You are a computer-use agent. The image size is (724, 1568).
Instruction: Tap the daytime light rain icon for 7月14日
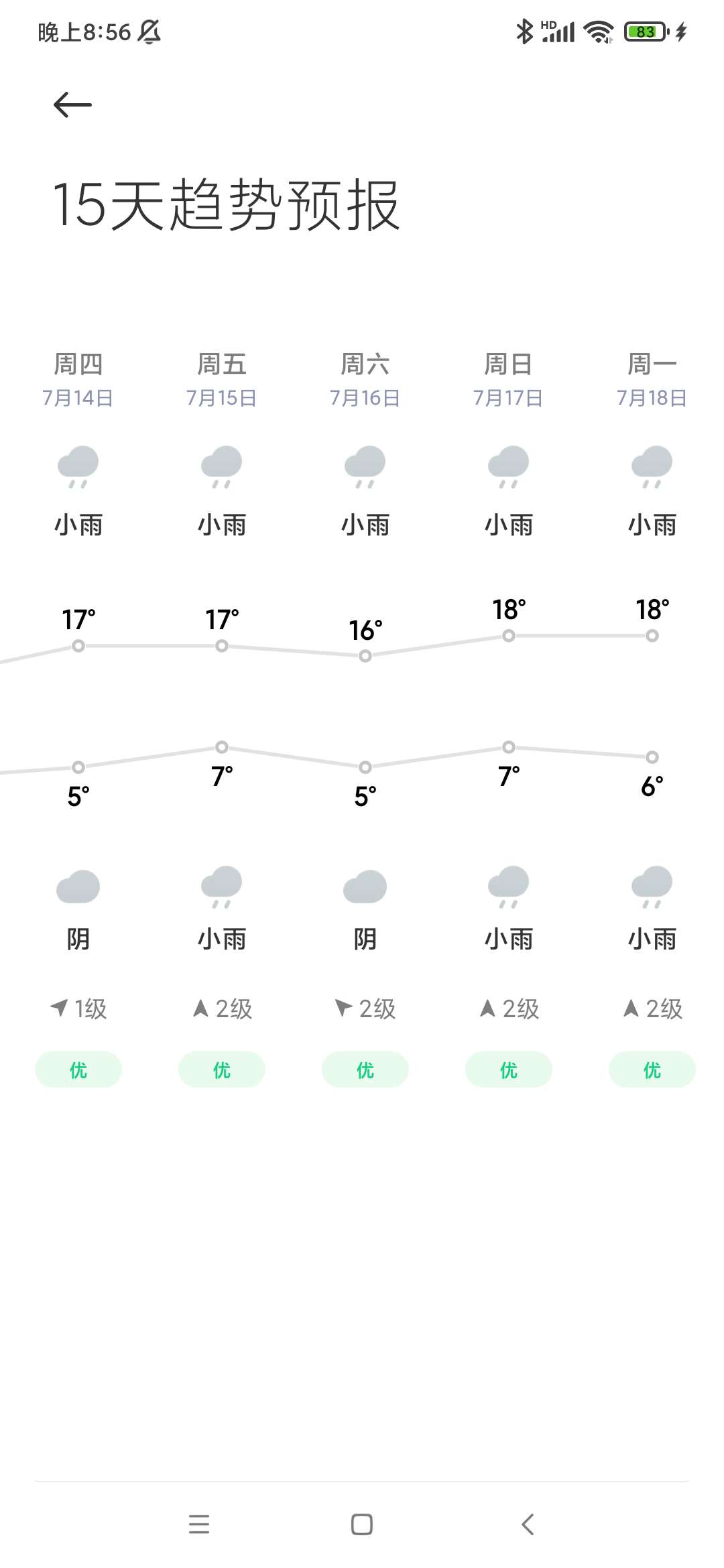[78, 466]
